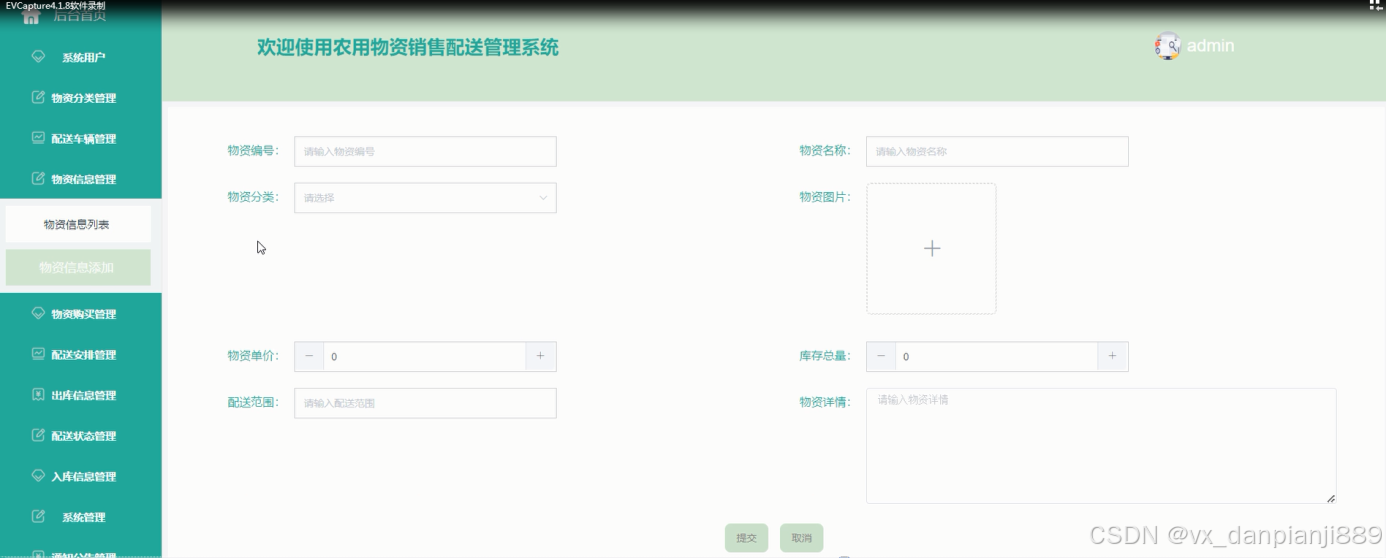Expand the 配送安排管理 sidebar menu
The width and height of the screenshot is (1386, 558).
point(80,355)
